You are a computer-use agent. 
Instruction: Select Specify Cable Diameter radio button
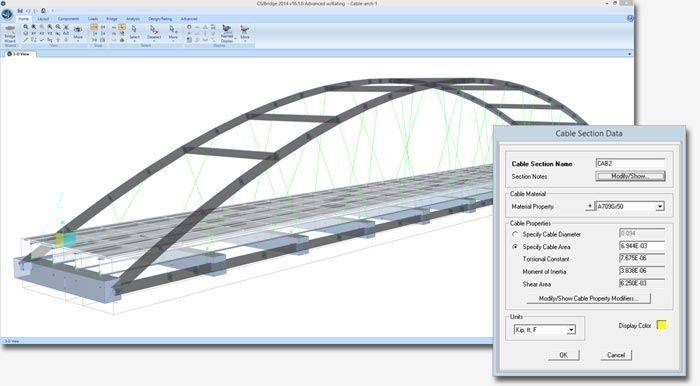point(515,234)
